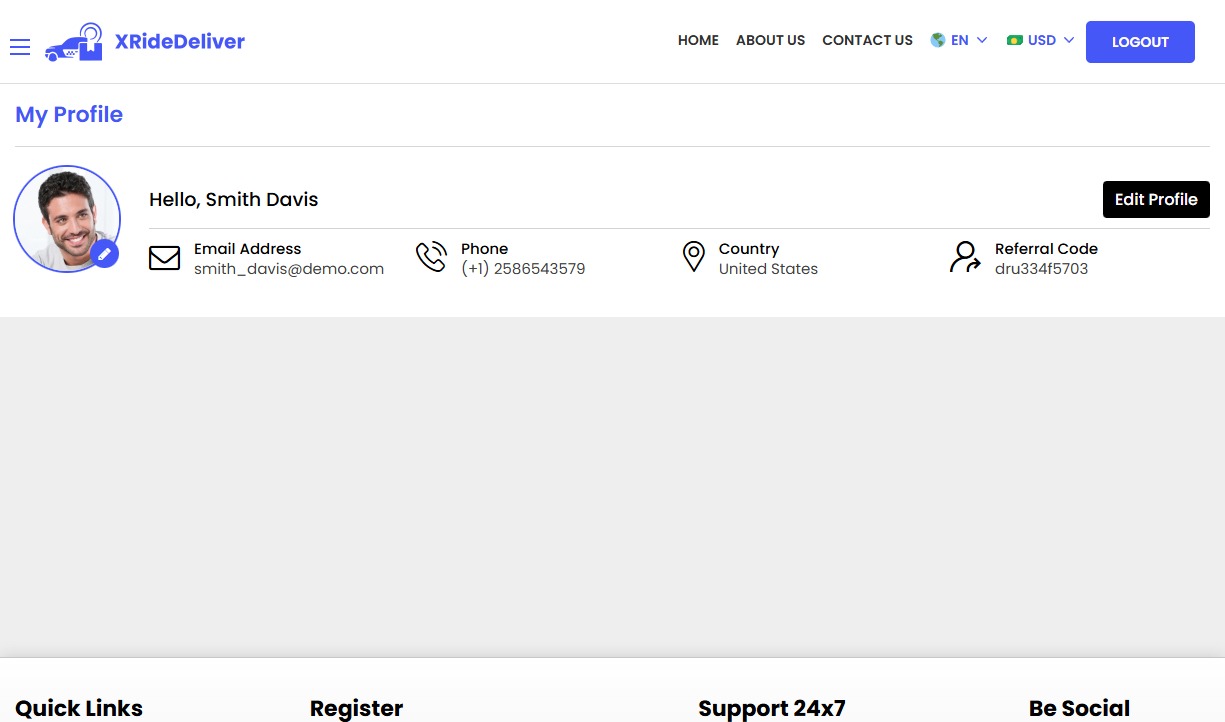Click the phone handset icon
This screenshot has width=1225, height=722.
click(431, 257)
